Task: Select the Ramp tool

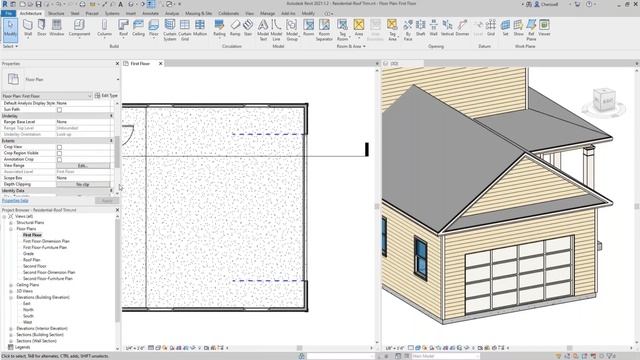Action: pyautogui.click(x=235, y=28)
